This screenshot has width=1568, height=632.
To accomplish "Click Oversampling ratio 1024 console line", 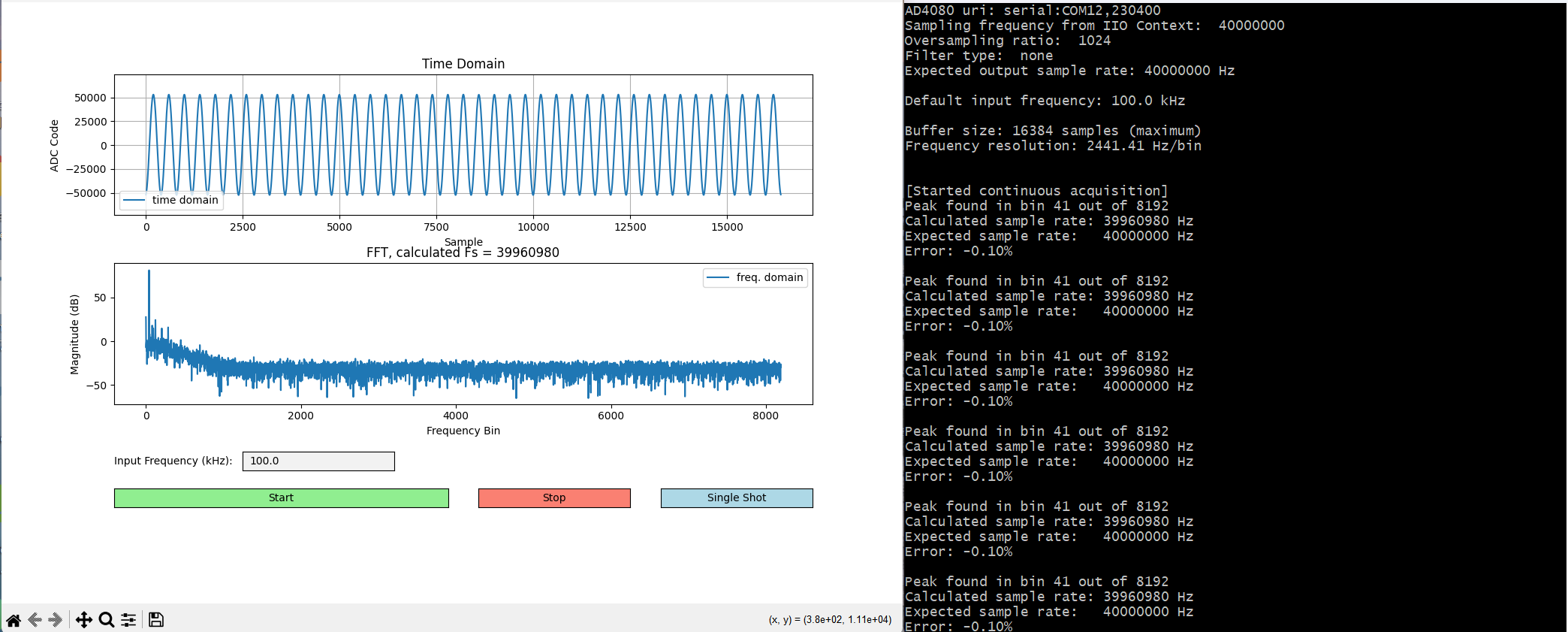I will pyautogui.click(x=1007, y=41).
